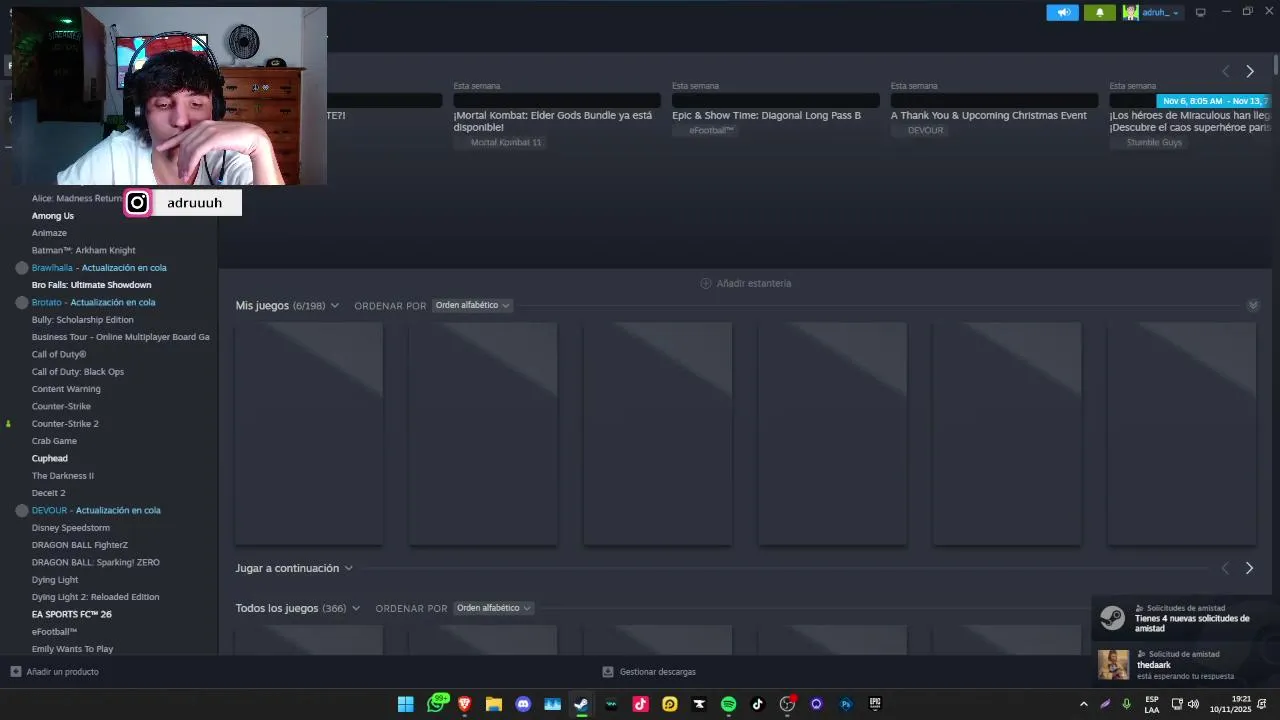The width and height of the screenshot is (1280, 720).
Task: Select Disney Speedstorm
Action: pyautogui.click(x=71, y=528)
